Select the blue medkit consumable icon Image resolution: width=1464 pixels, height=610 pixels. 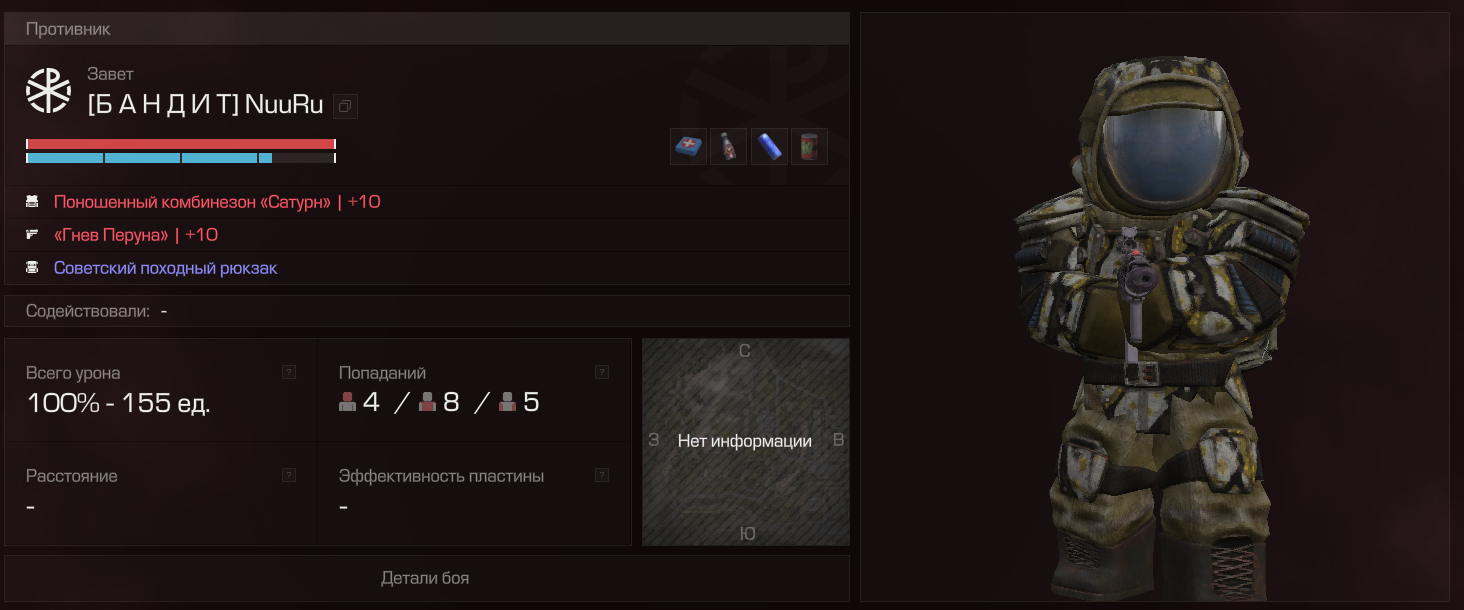click(x=688, y=147)
